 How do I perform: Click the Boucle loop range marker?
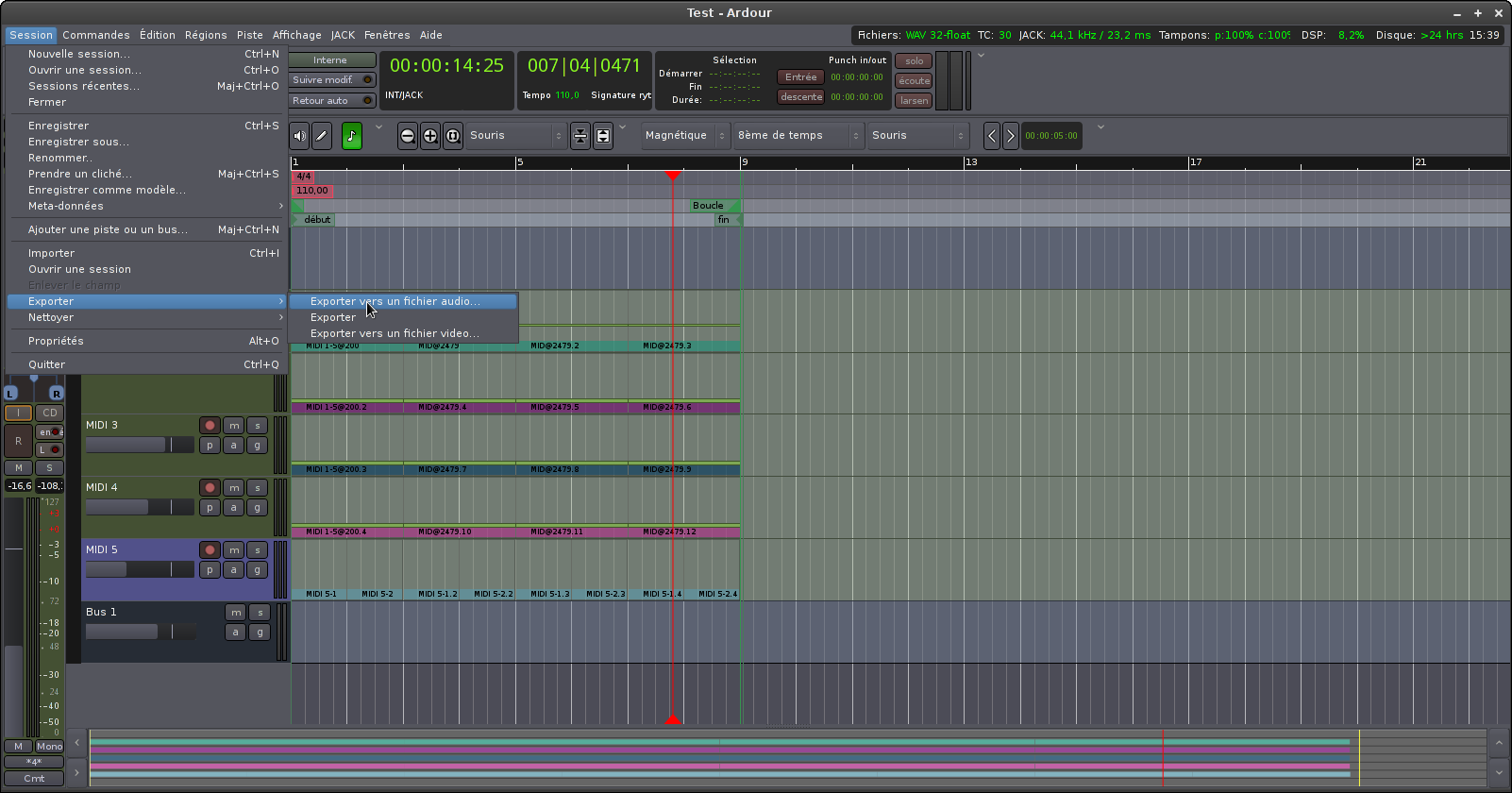708,206
